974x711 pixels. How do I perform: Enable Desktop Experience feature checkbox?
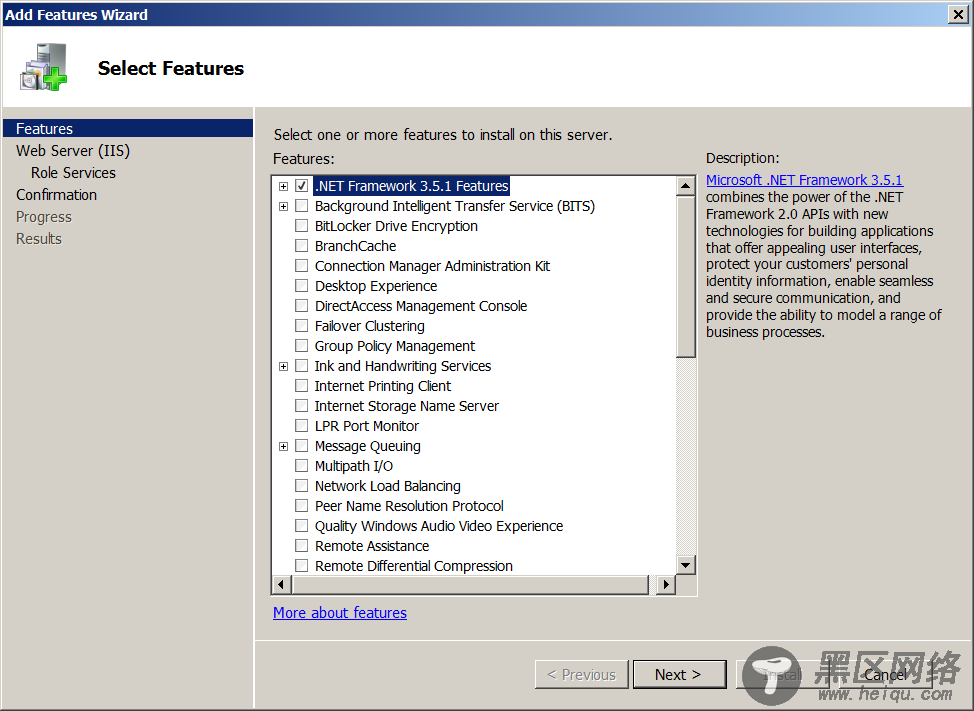(301, 286)
